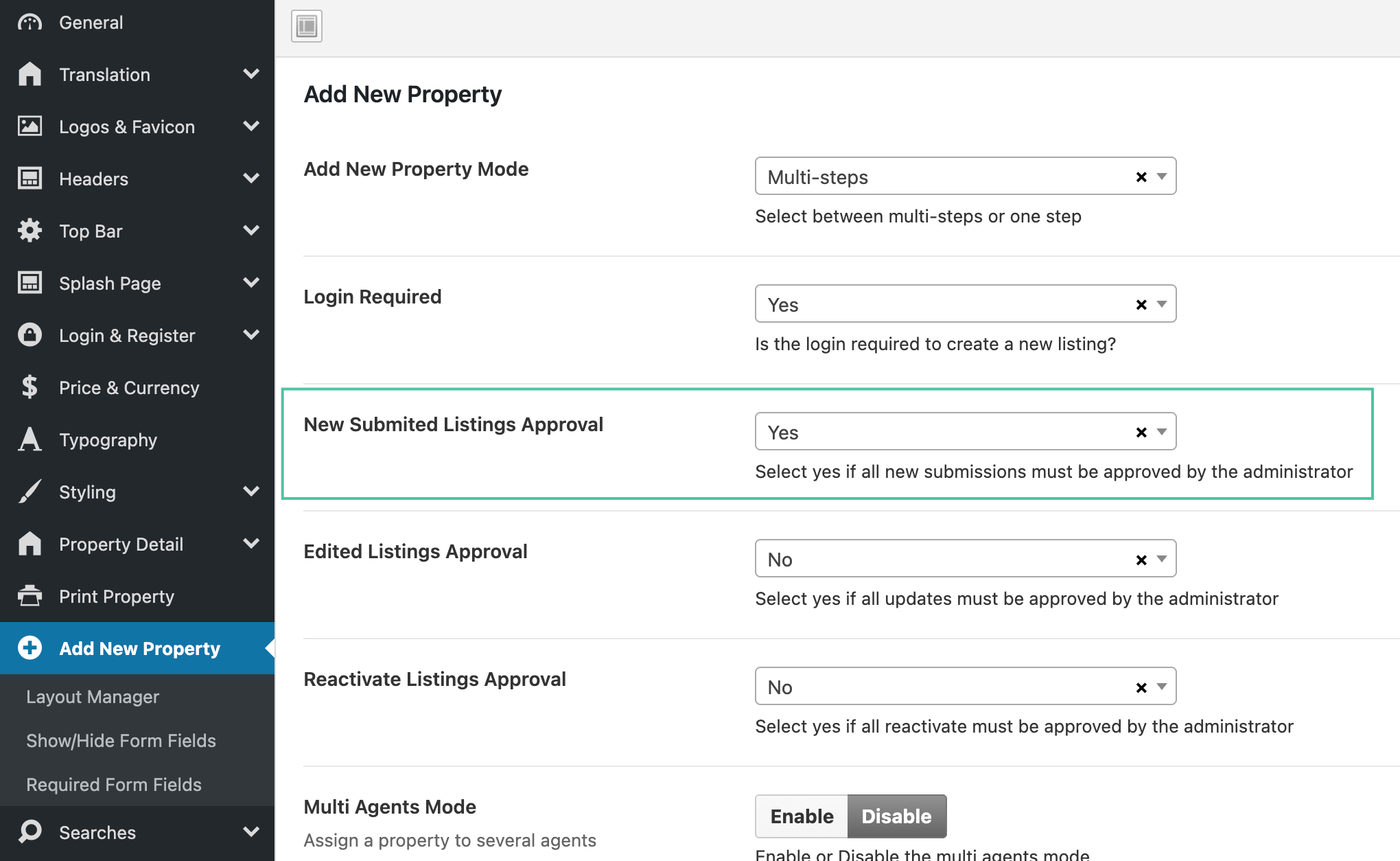The height and width of the screenshot is (861, 1400).
Task: Enable Multi Agents Mode
Action: point(800,816)
